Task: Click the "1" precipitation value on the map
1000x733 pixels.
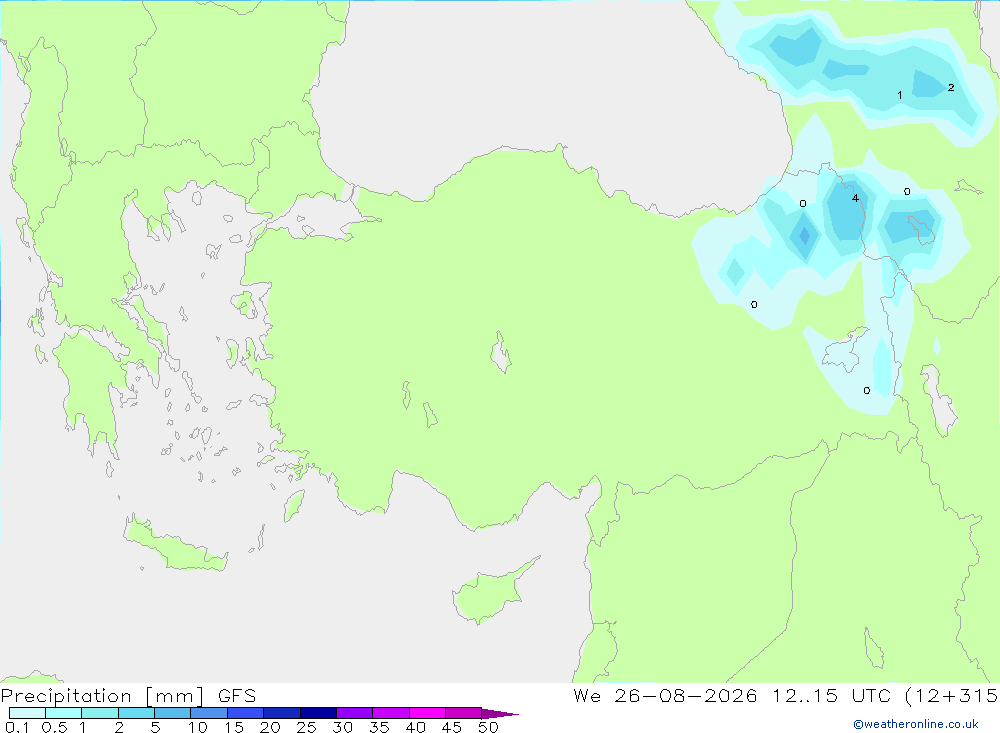Action: pos(900,95)
